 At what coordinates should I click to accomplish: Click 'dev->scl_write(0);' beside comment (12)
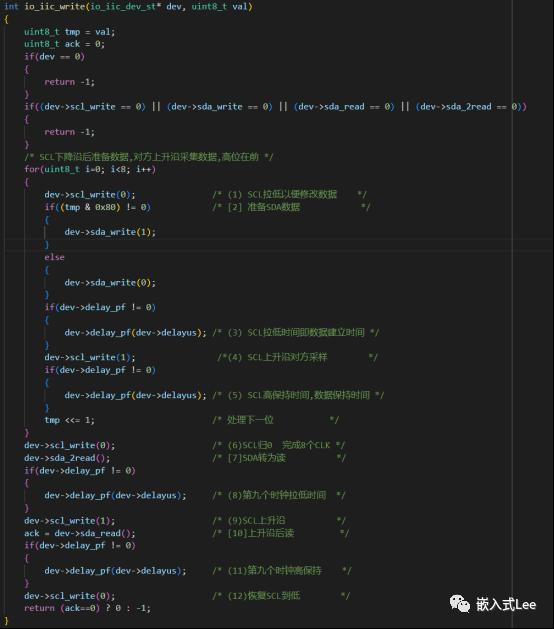(69, 596)
